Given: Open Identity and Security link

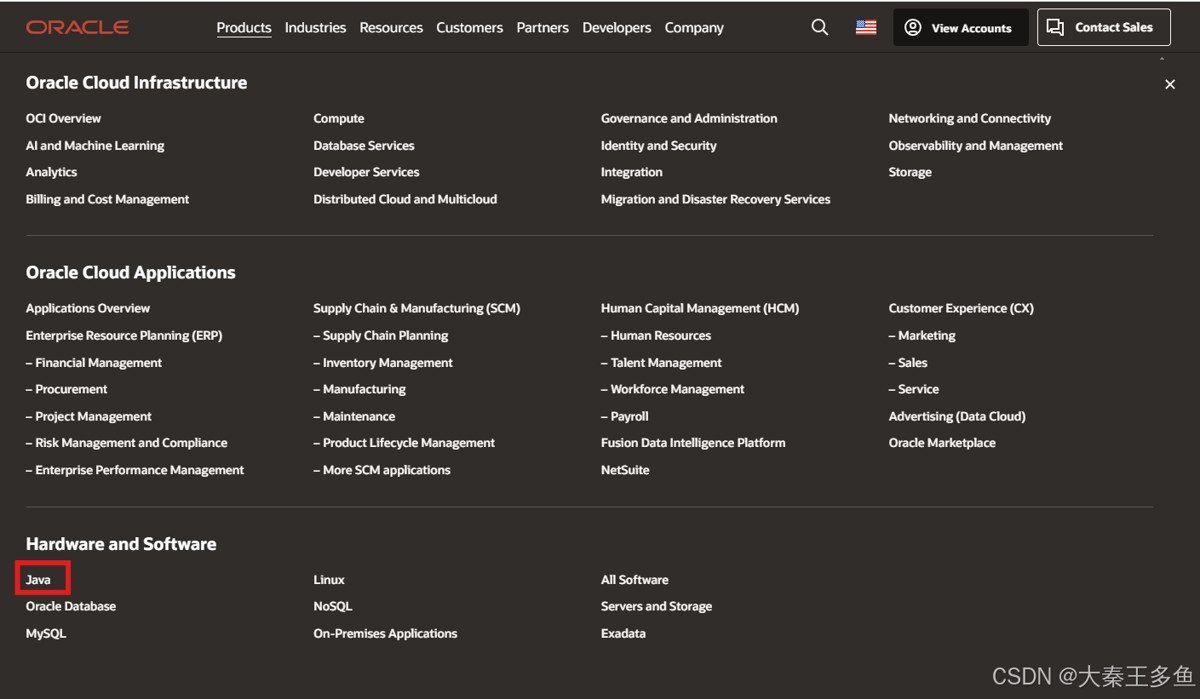Looking at the screenshot, I should 658,146.
